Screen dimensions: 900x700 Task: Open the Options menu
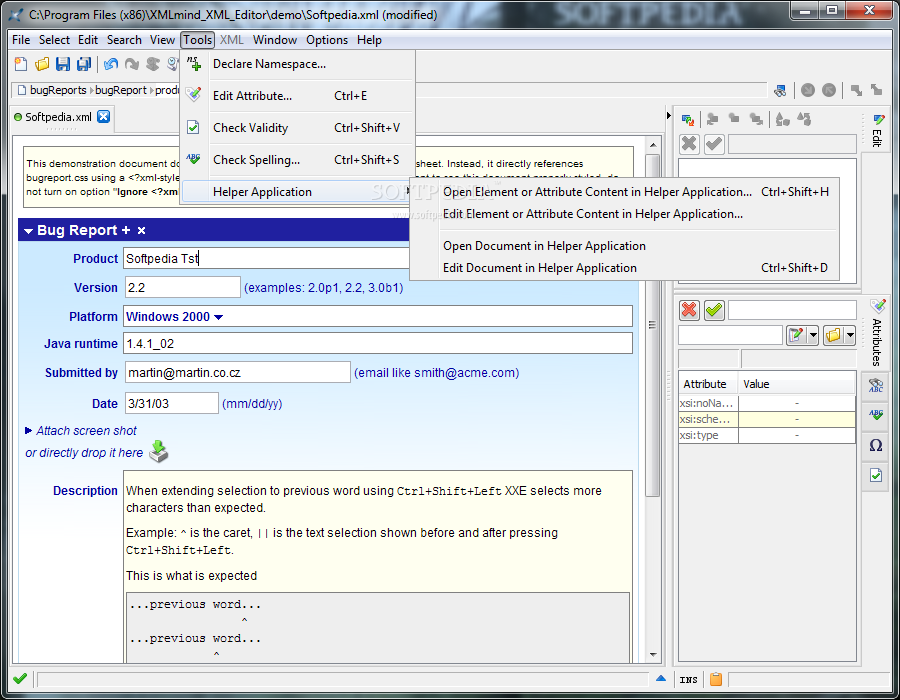327,40
